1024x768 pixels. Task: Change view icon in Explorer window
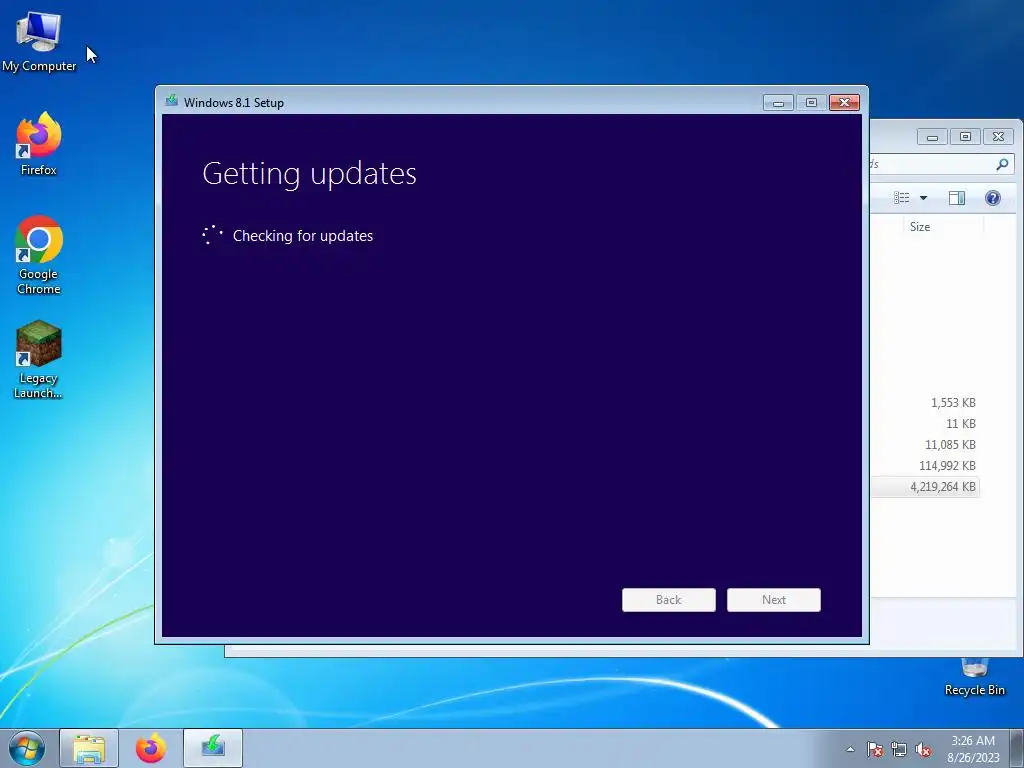pyautogui.click(x=902, y=198)
